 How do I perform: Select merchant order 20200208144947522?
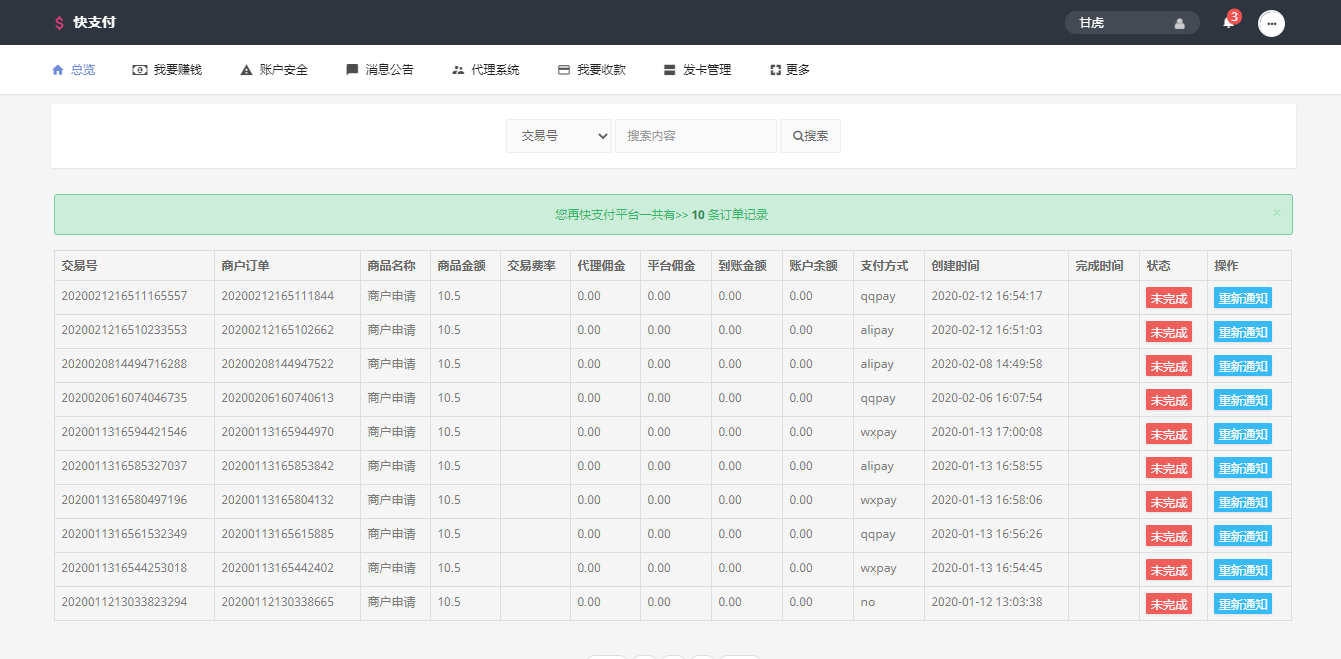pos(278,364)
